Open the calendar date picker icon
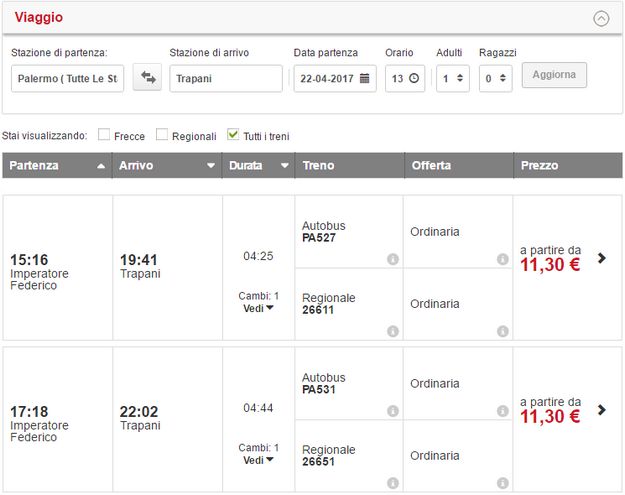The width and height of the screenshot is (625, 495). pyautogui.click(x=365, y=78)
